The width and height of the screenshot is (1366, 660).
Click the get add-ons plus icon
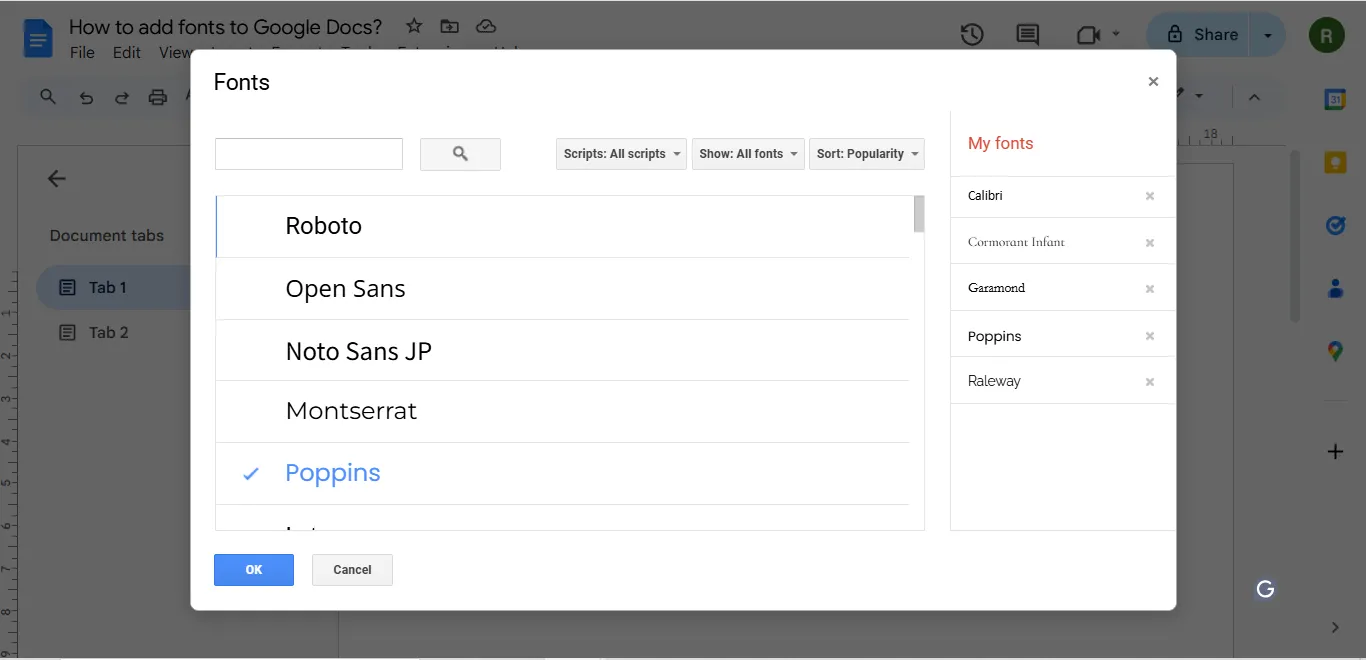click(x=1335, y=452)
